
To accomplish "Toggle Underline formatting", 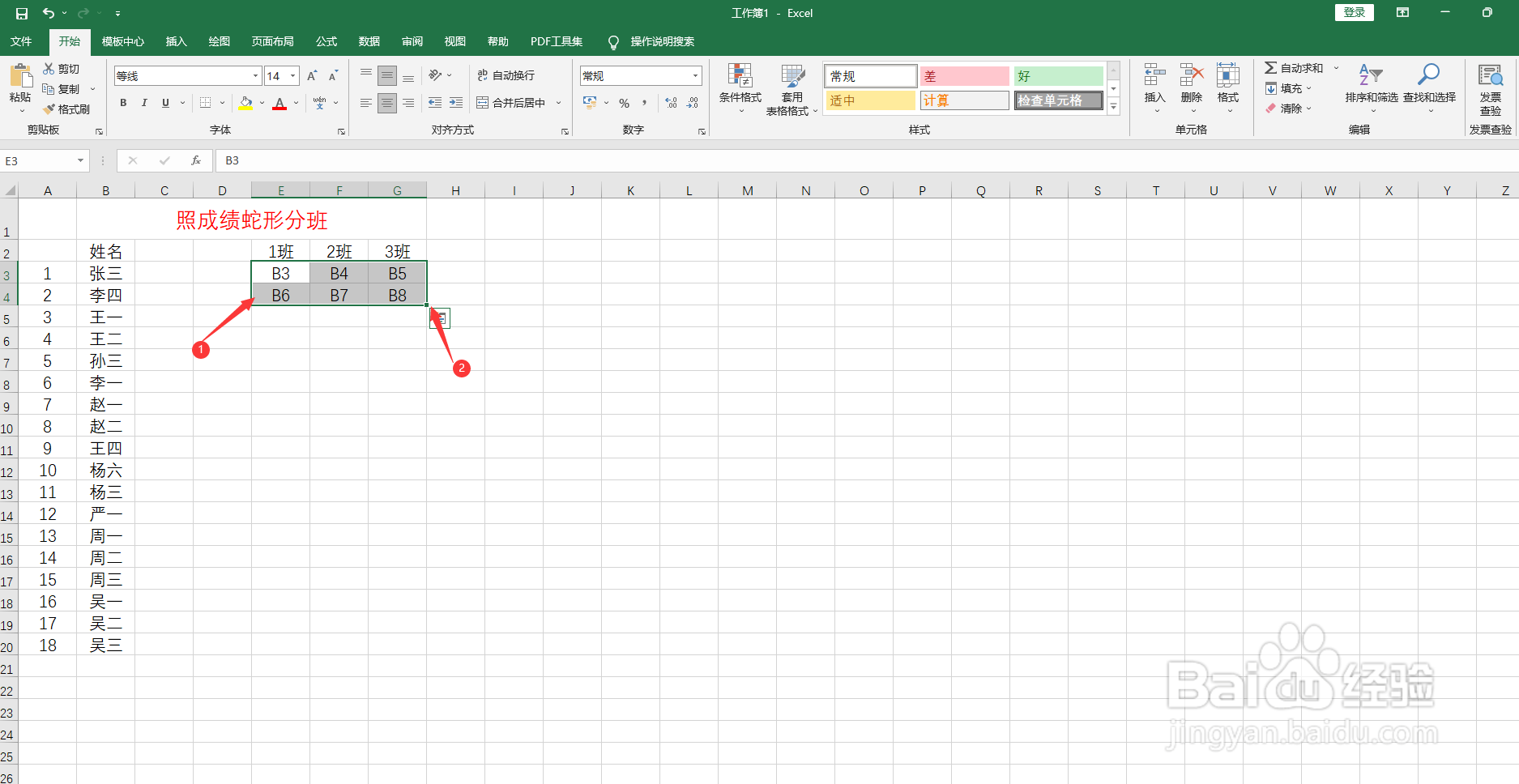I will tap(165, 103).
